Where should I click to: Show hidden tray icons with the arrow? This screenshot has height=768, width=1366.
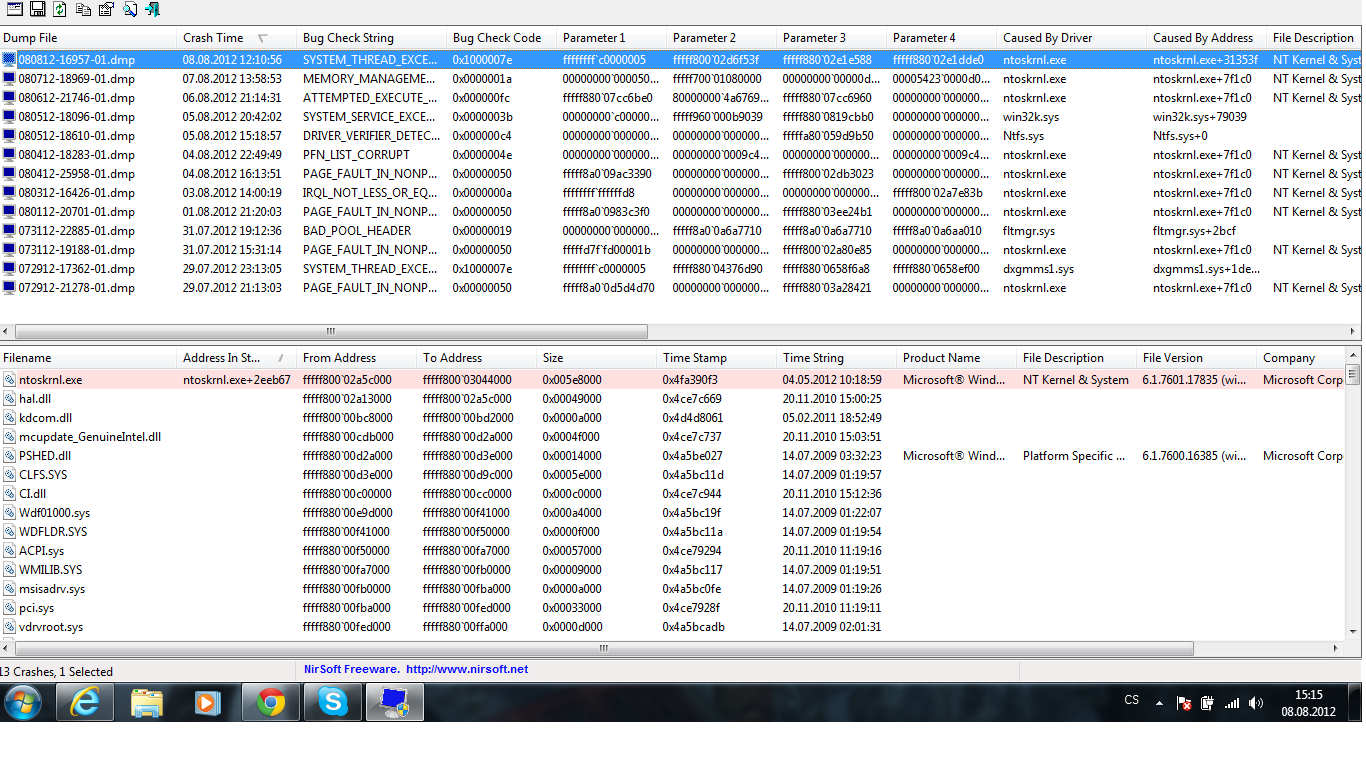[x=1159, y=703]
